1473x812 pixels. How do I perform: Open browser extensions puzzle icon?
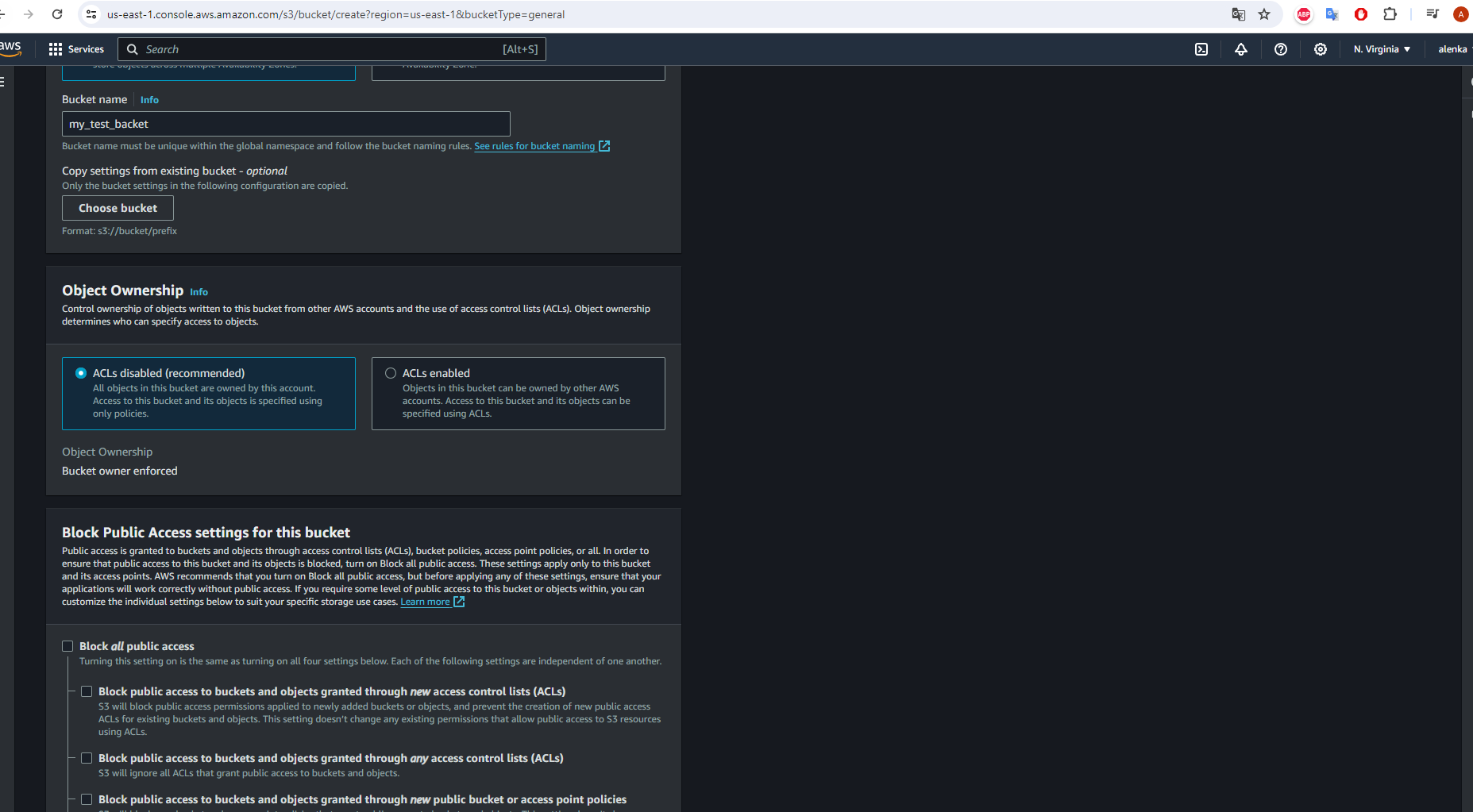click(1390, 14)
